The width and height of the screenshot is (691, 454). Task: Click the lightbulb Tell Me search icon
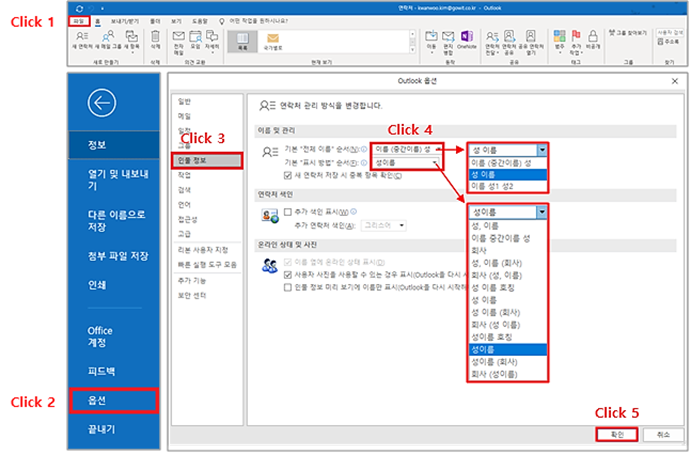tap(222, 21)
